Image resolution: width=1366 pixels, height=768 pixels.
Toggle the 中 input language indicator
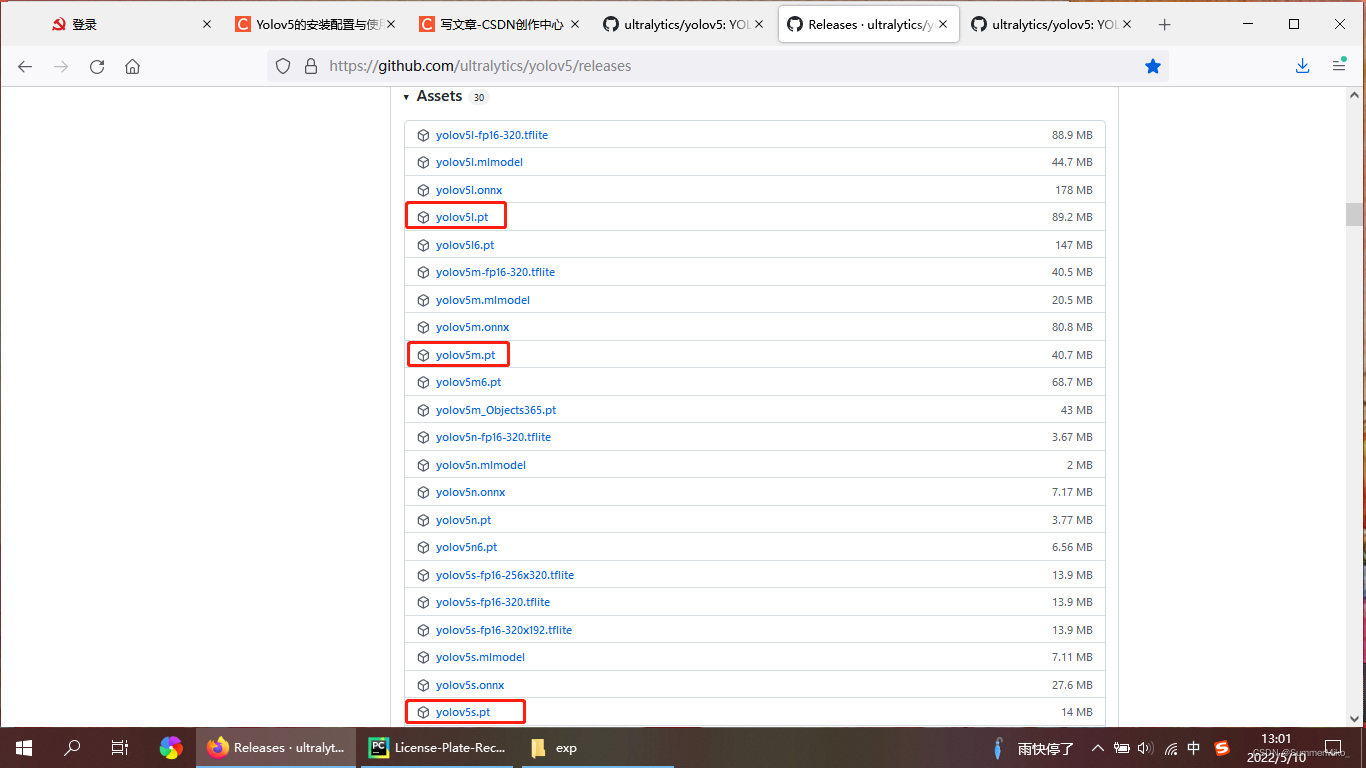point(1194,748)
